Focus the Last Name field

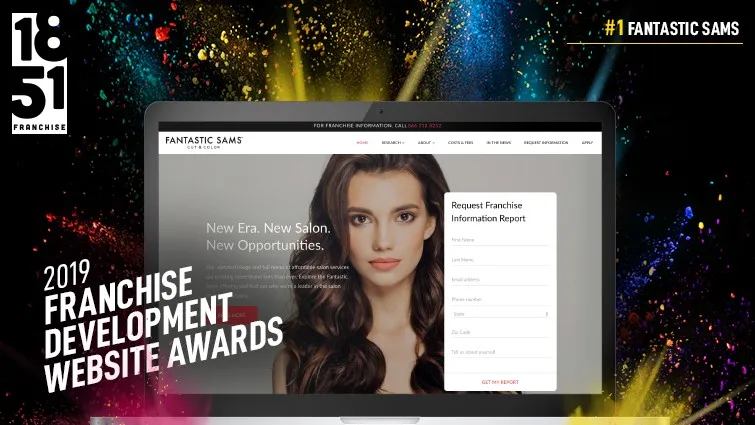point(500,260)
